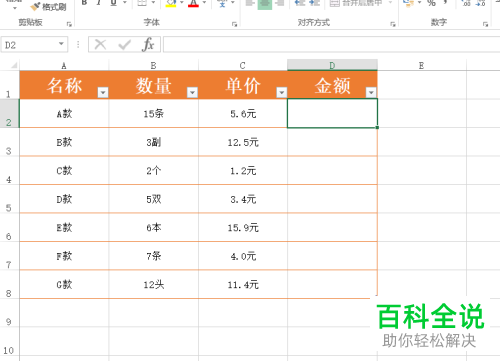Open the filter dropdown for 单价 column

(x=282, y=92)
